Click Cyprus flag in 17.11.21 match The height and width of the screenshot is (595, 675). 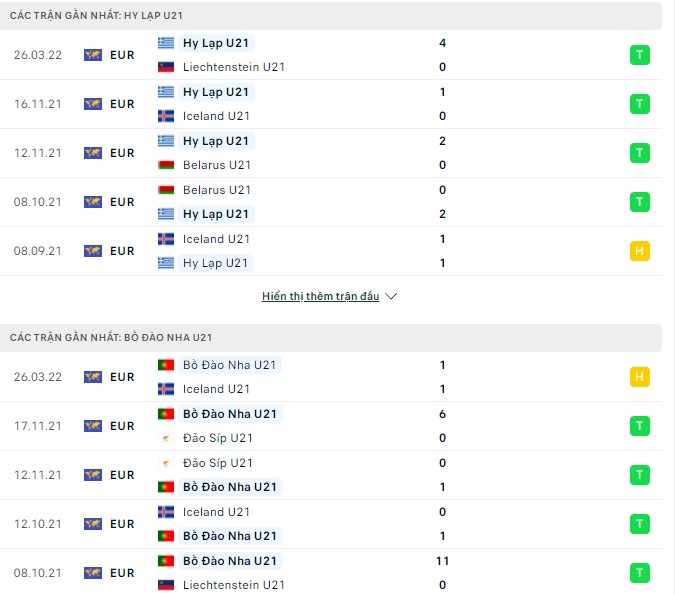166,438
